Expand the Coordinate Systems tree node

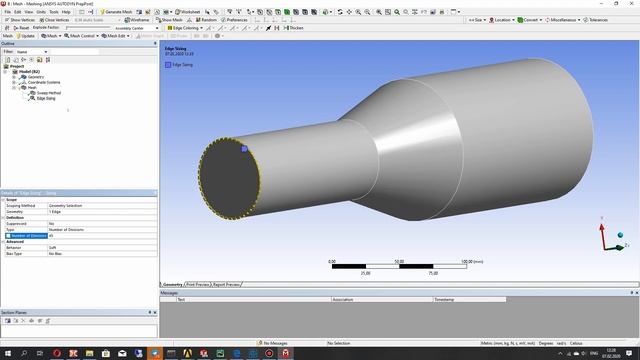14,82
